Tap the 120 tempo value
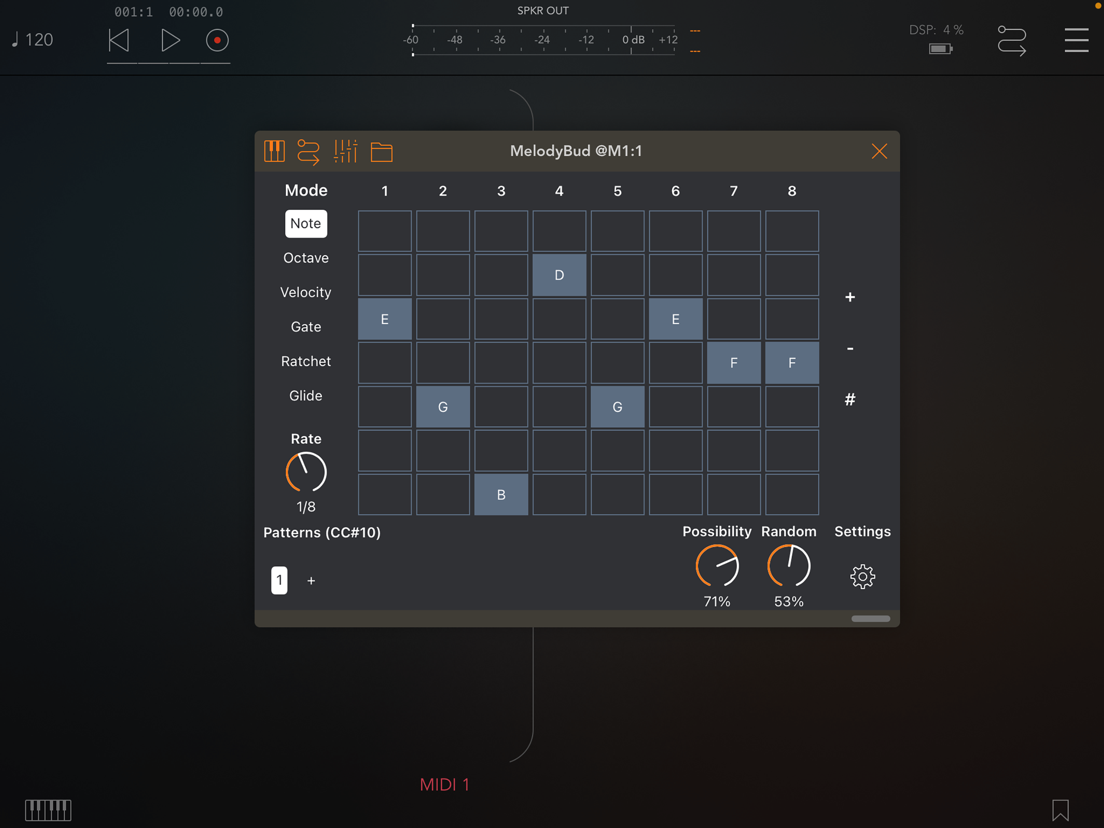This screenshot has width=1104, height=828. click(x=32, y=39)
